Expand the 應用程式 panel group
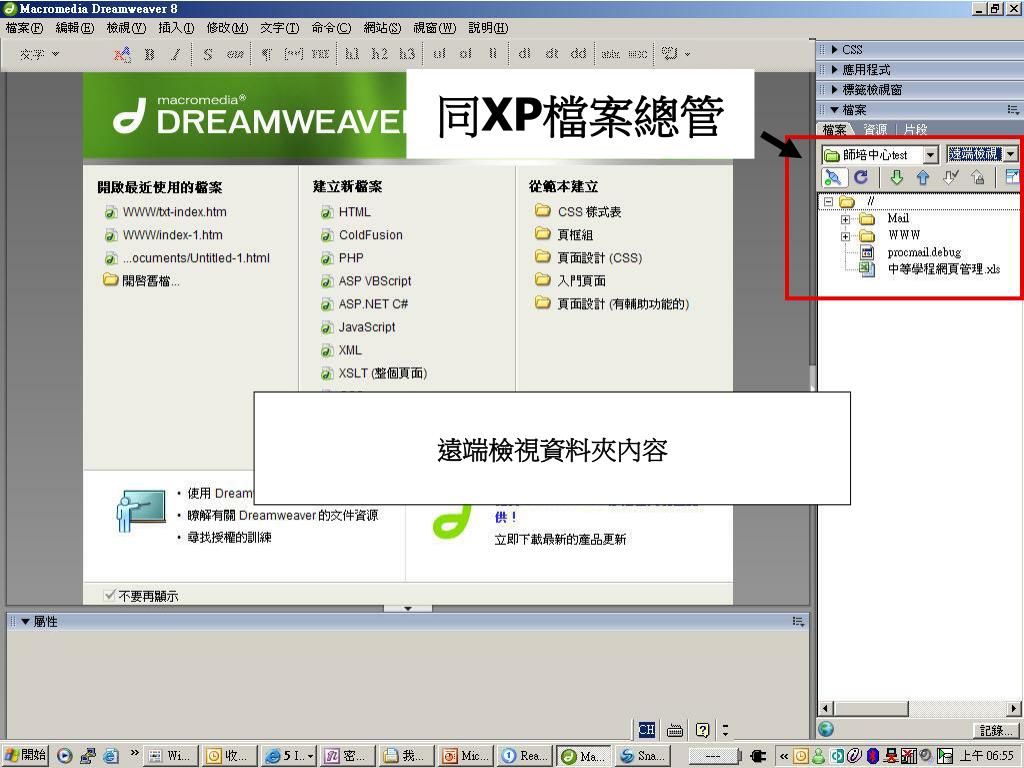The height and width of the screenshot is (768, 1024). tap(835, 69)
